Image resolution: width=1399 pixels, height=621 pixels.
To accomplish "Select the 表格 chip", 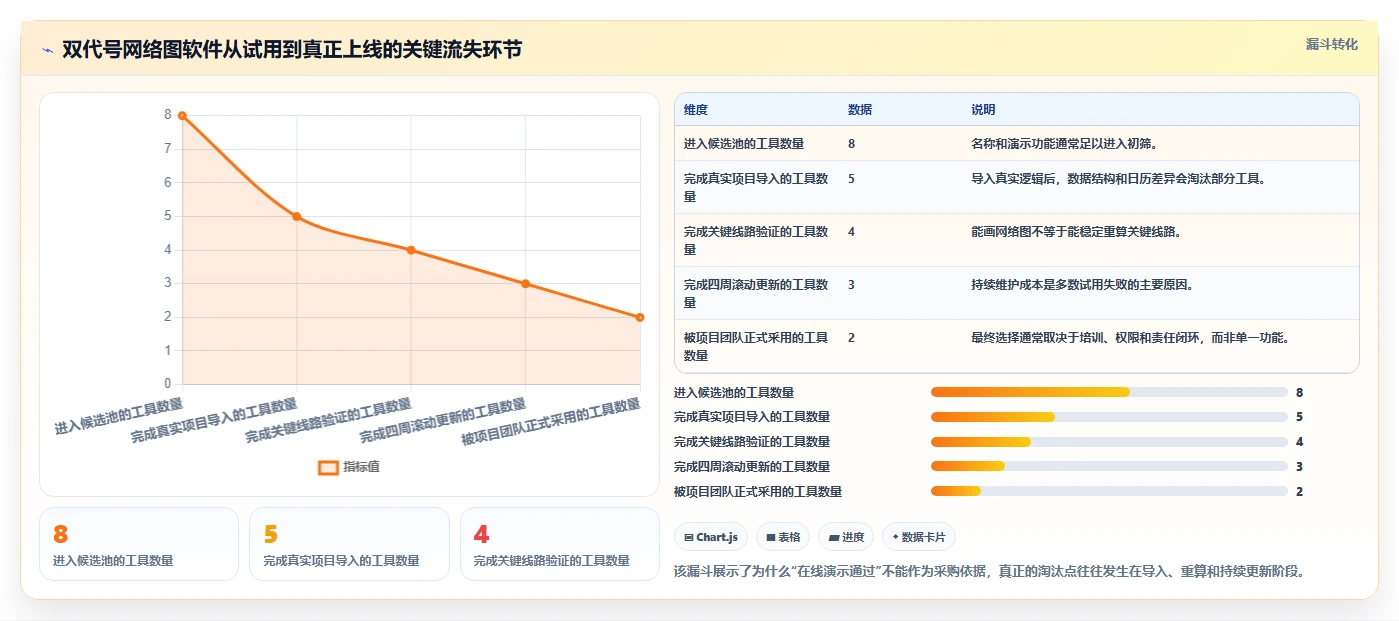I will coord(782,537).
